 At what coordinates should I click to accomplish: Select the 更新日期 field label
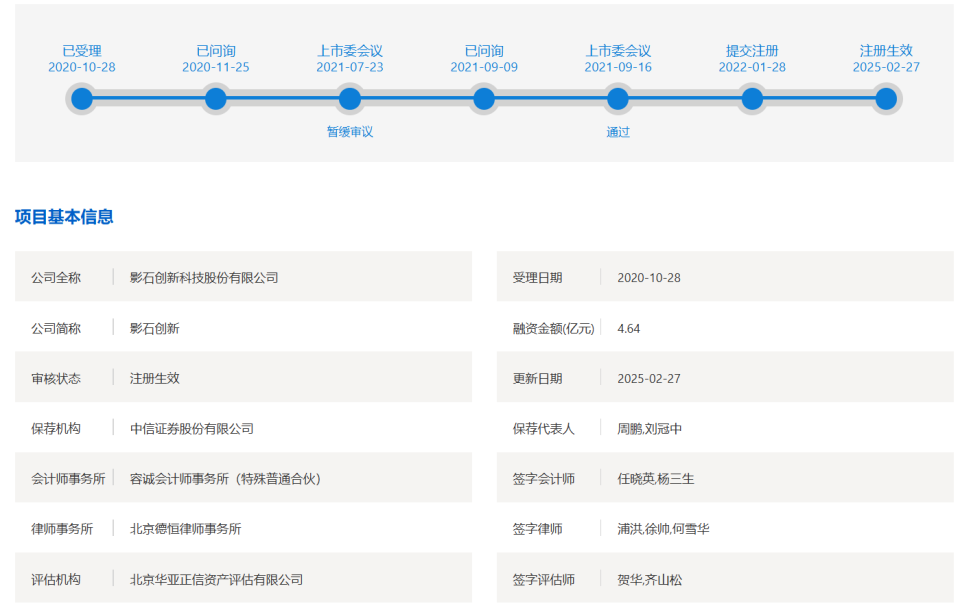point(538,379)
